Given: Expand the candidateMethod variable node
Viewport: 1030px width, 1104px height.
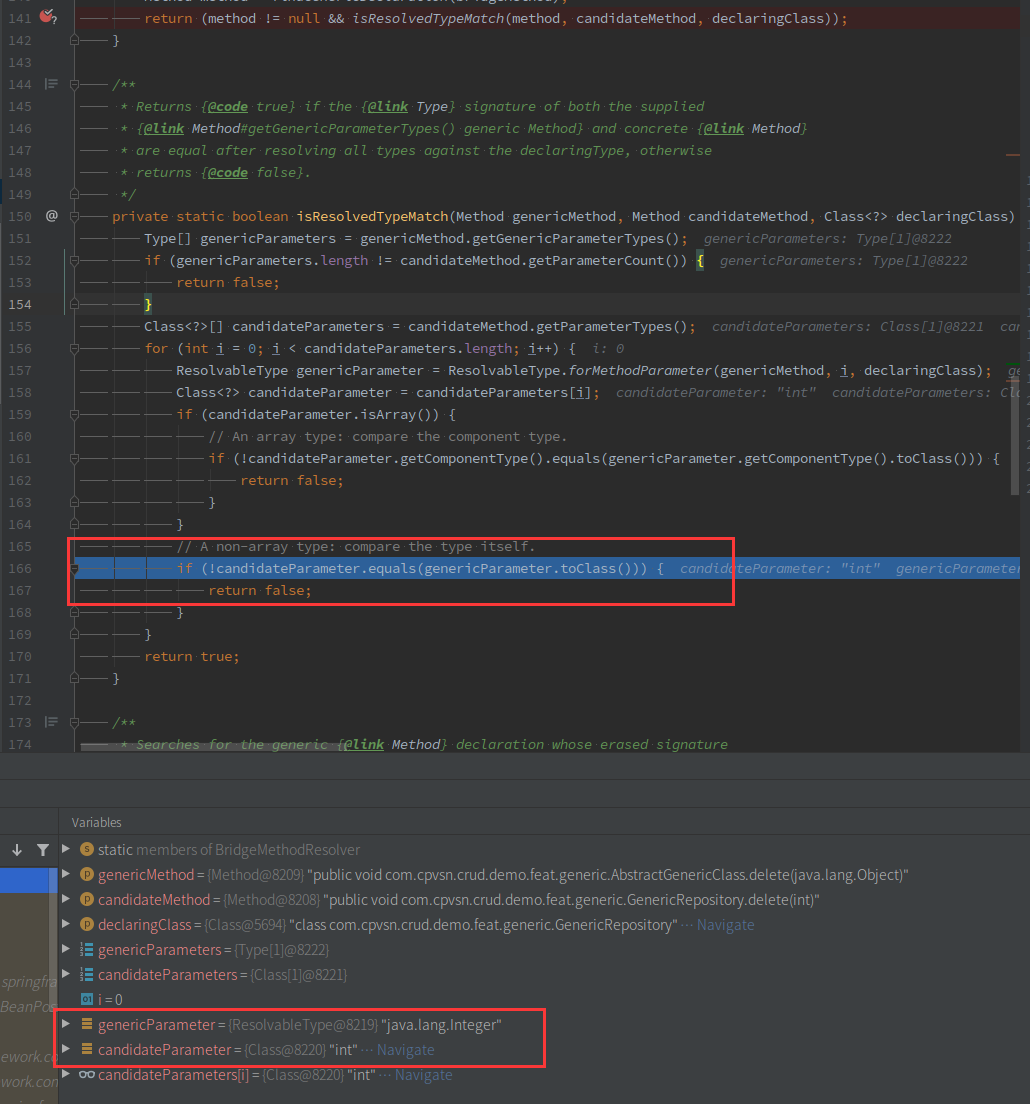Looking at the screenshot, I should 66,899.
